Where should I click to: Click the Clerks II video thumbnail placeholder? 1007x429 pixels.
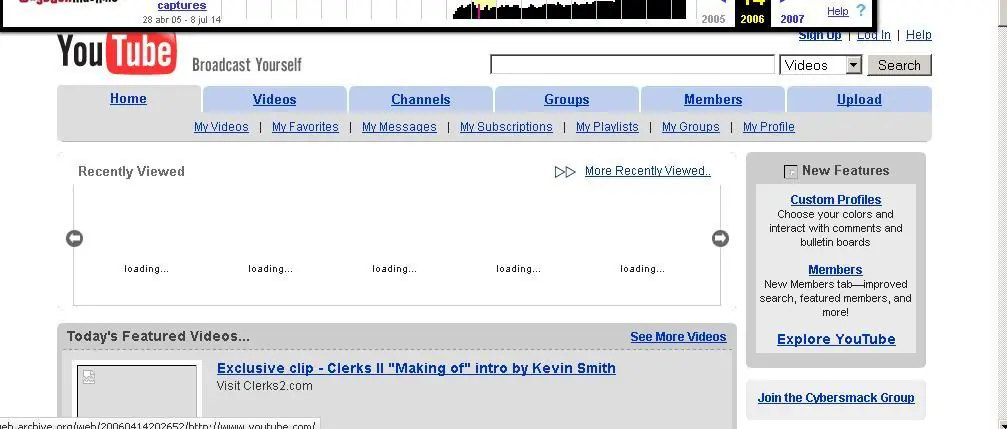pos(137,392)
